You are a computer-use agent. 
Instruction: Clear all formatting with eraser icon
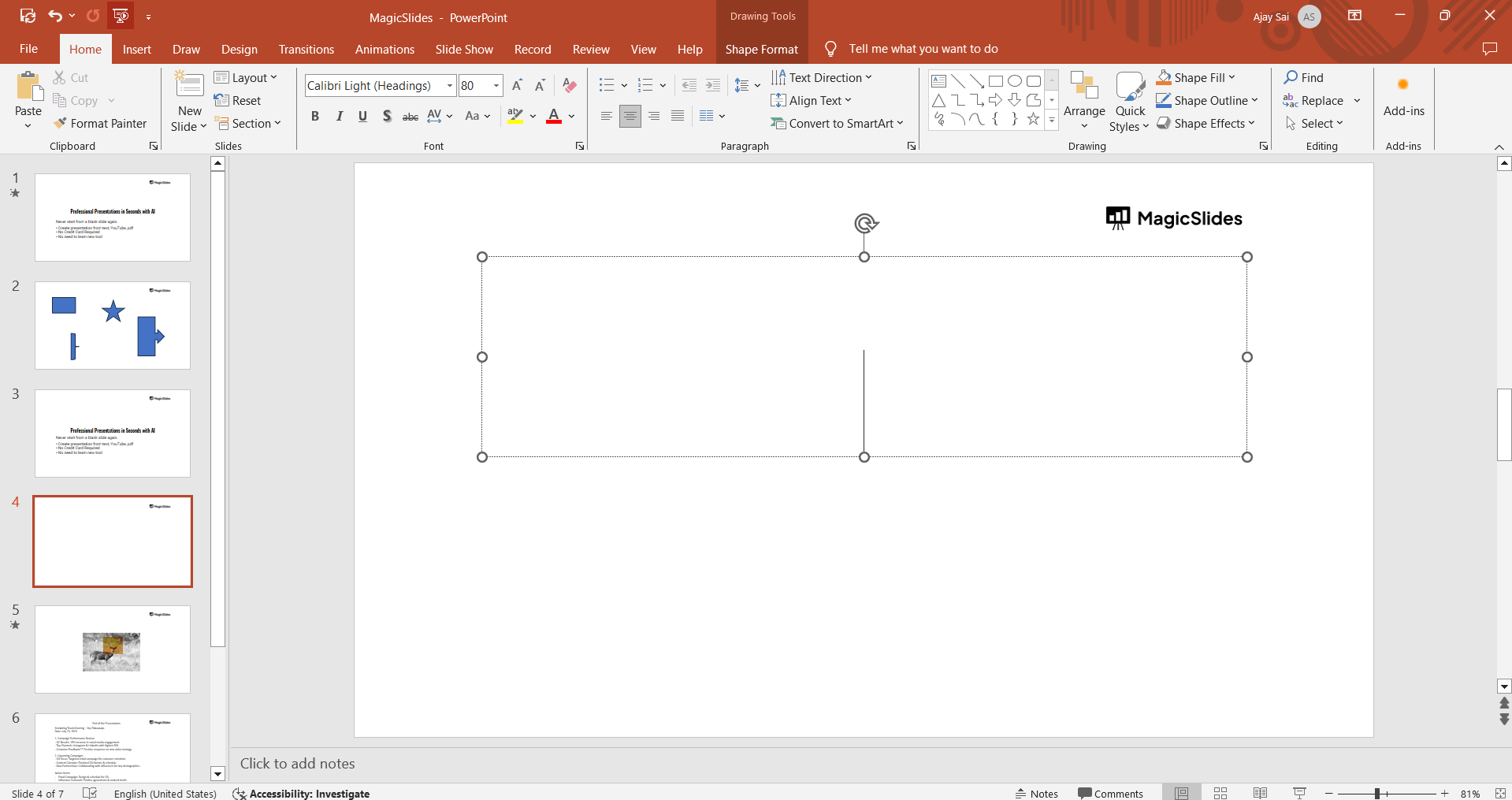point(570,86)
